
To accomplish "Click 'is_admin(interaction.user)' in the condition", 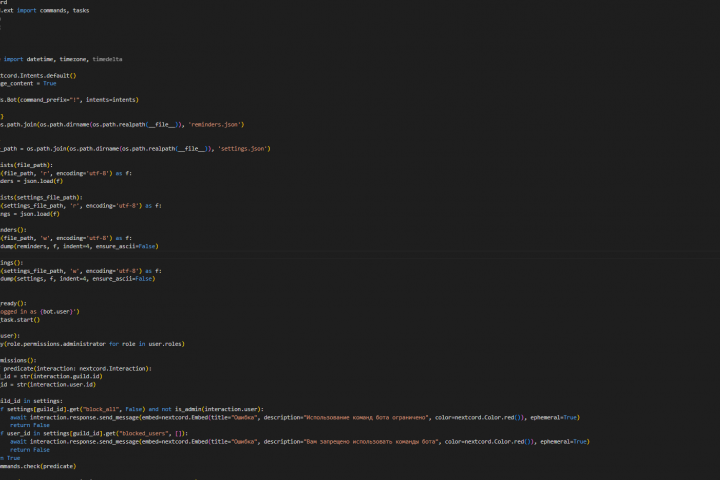I will [x=218, y=409].
